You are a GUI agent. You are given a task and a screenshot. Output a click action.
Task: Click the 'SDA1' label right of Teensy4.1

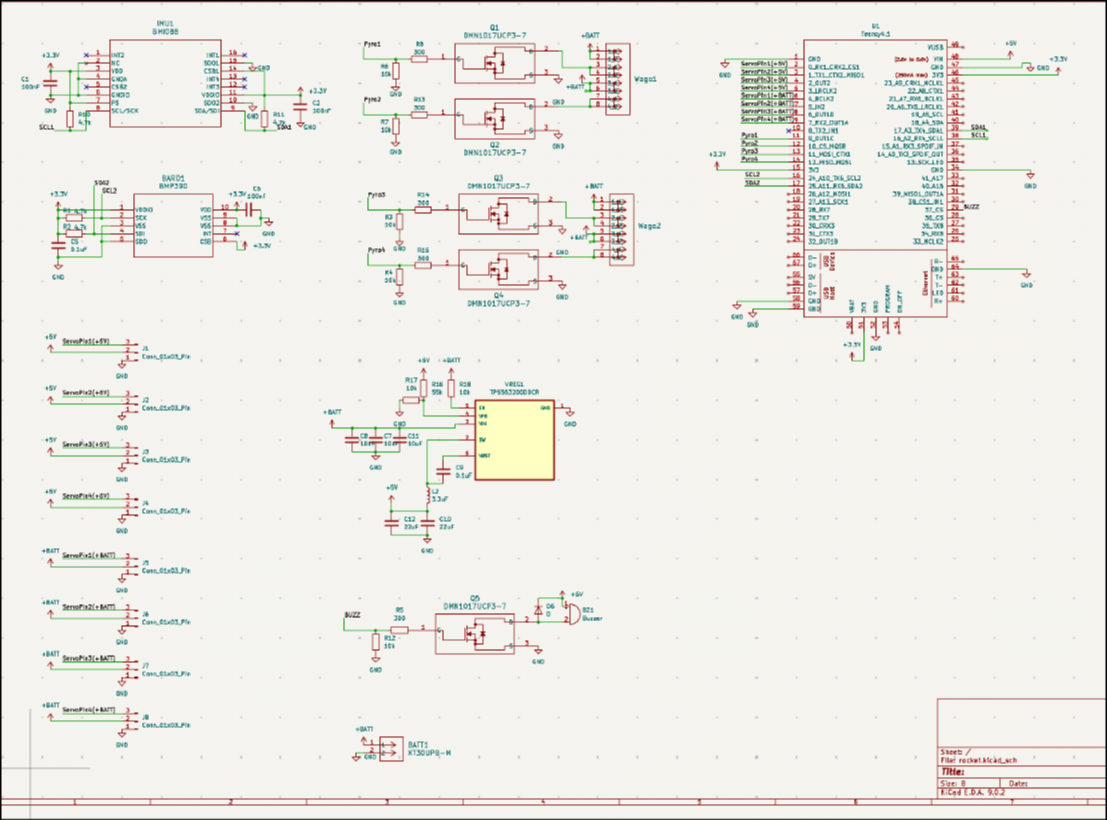click(979, 128)
